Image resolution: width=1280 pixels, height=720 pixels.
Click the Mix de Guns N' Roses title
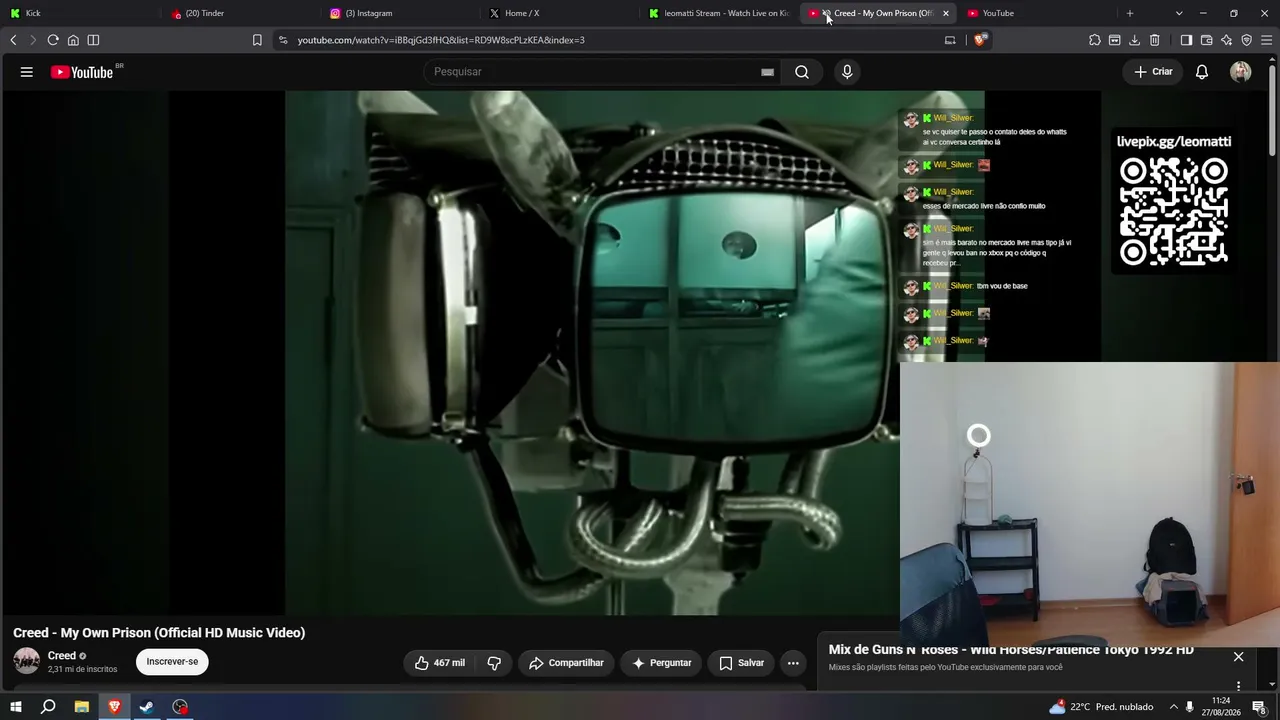coord(1011,650)
